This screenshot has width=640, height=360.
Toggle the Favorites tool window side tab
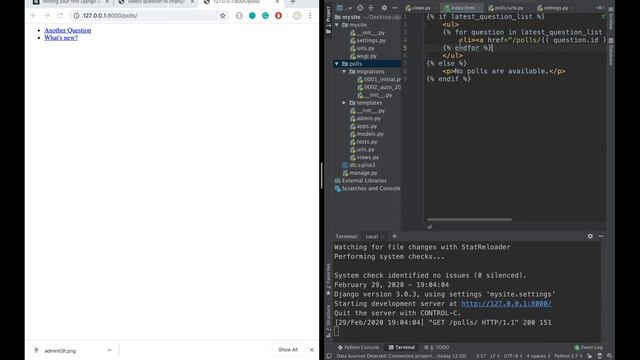coord(328,278)
